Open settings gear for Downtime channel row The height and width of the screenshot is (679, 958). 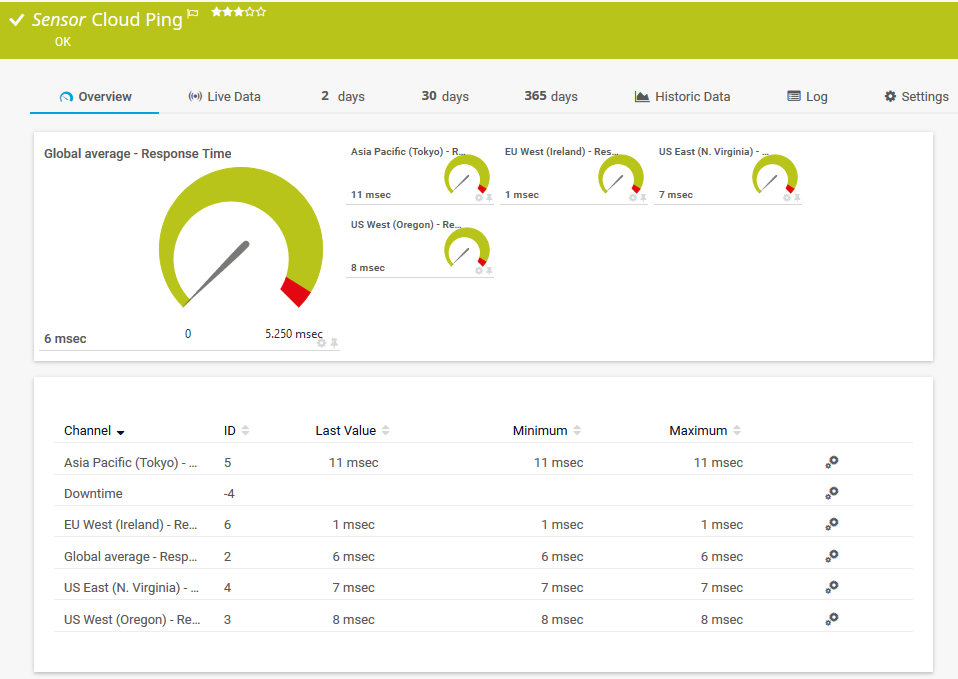(x=831, y=493)
